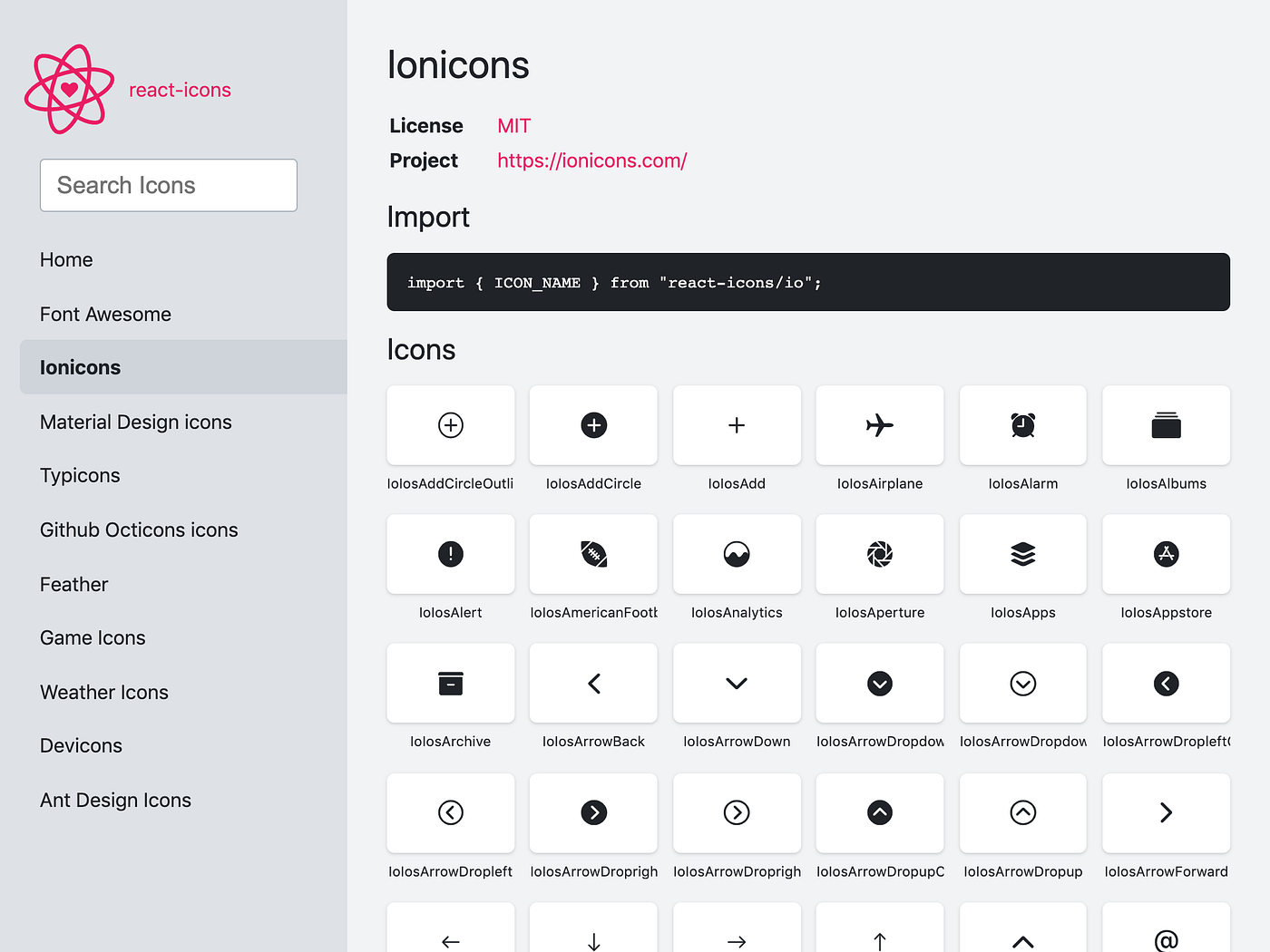The height and width of the screenshot is (952, 1270).
Task: Open the Feather icons page
Action: [x=73, y=584]
